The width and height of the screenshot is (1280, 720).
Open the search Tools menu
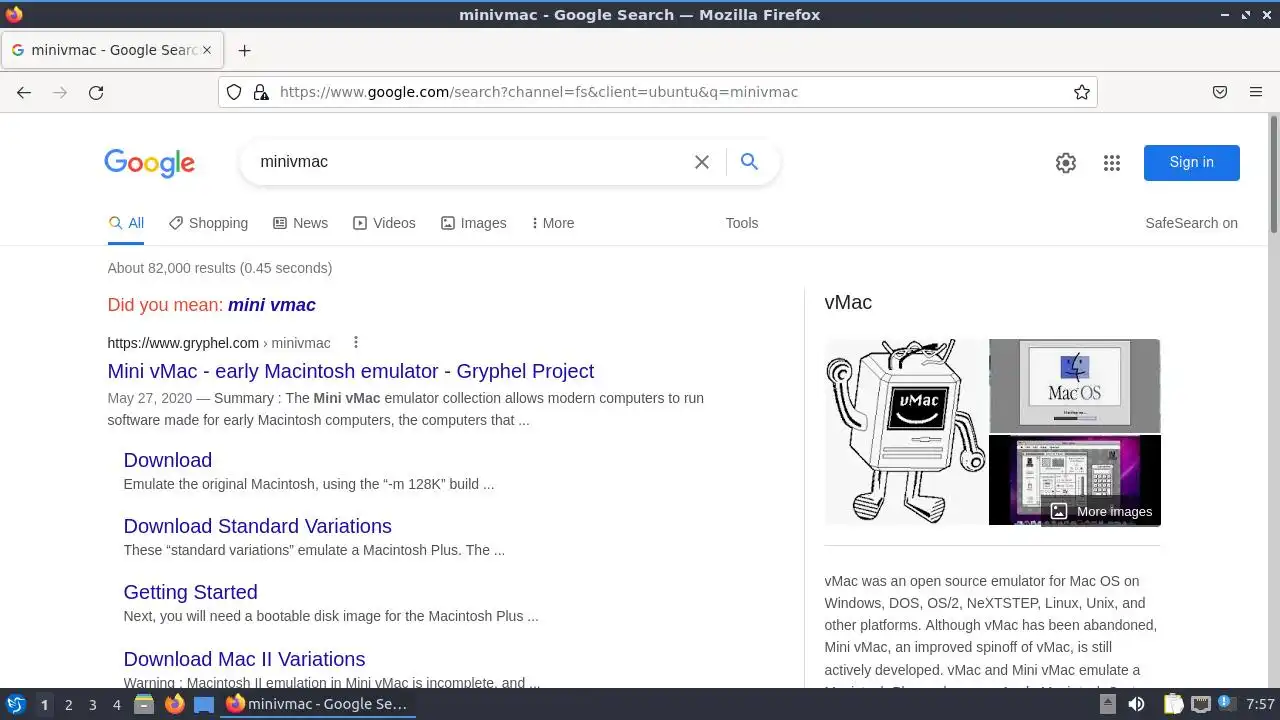tap(742, 223)
